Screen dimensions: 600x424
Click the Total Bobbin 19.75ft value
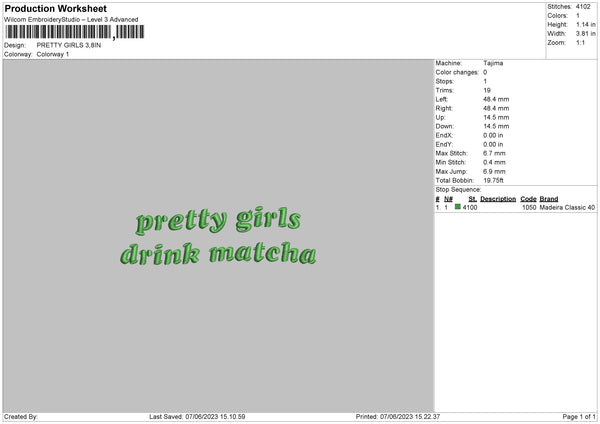click(496, 180)
